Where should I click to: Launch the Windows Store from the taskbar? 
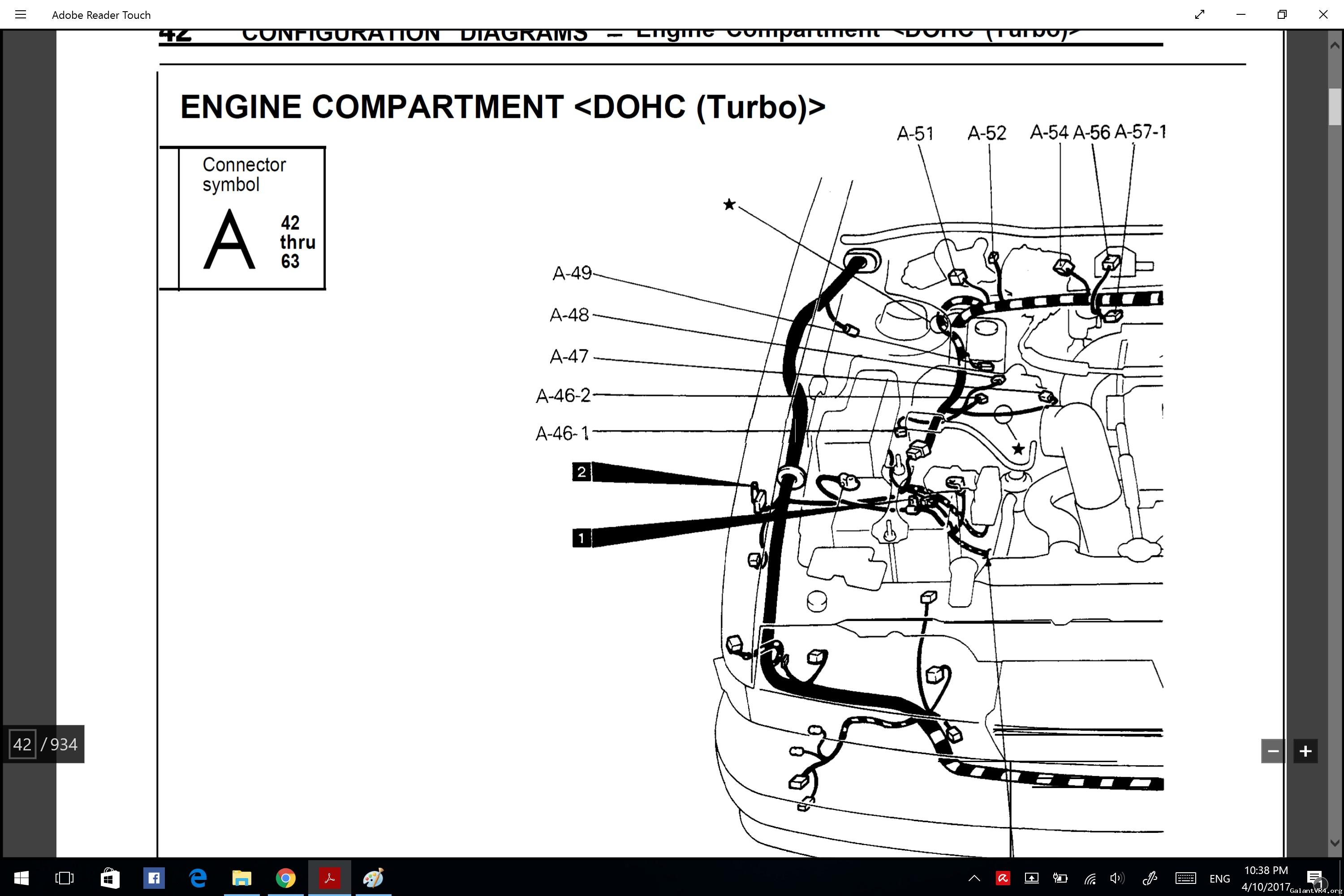coord(109,878)
